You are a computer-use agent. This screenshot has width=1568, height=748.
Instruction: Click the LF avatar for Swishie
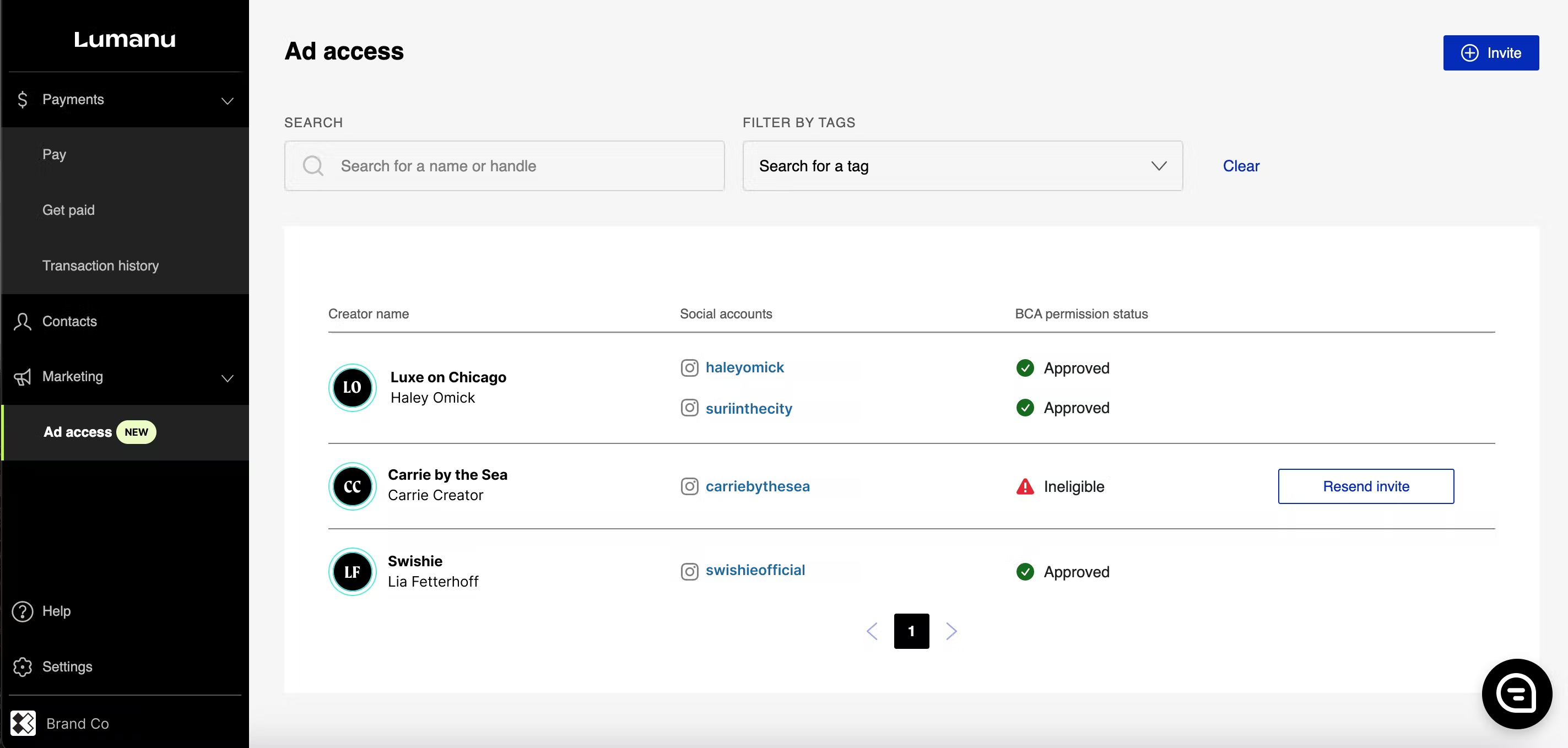point(352,572)
